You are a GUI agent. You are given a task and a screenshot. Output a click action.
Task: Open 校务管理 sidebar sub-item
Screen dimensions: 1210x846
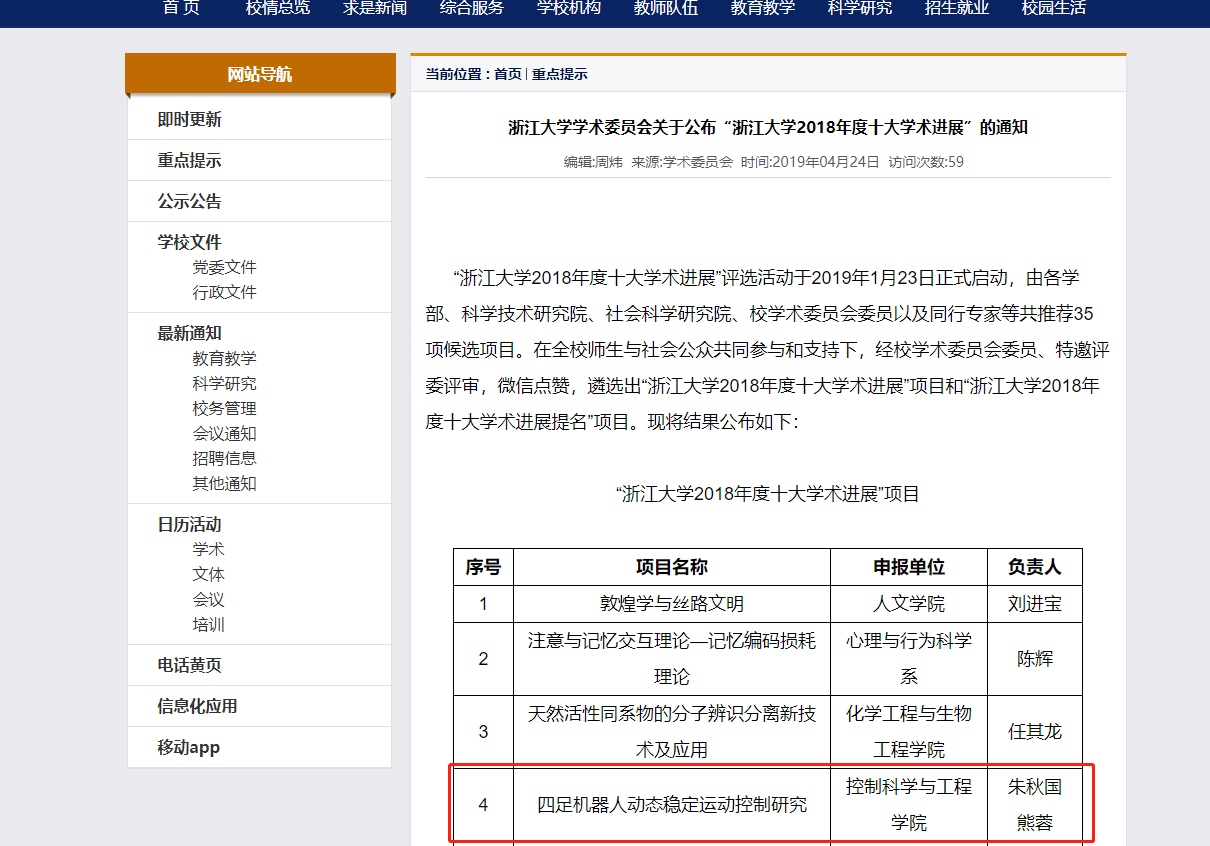225,408
